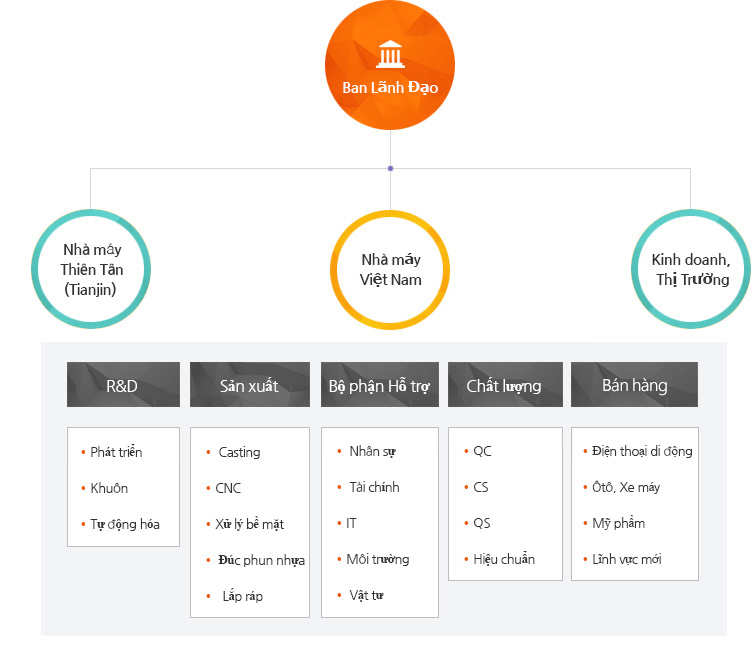This screenshot has height=649, width=752.
Task: Select the Ban Lãnh Đạo label
Action: (390, 87)
